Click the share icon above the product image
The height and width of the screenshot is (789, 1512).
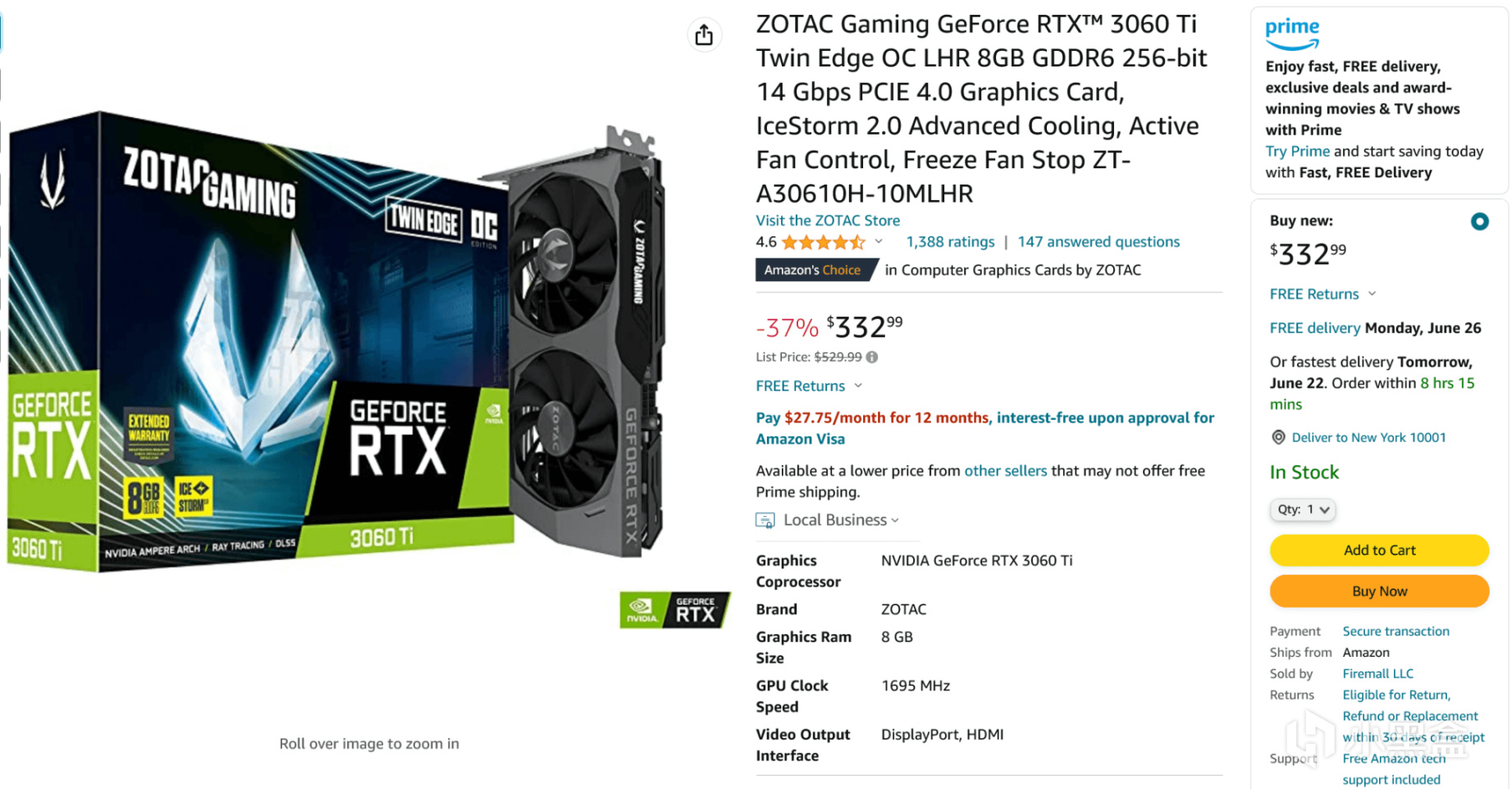(704, 35)
